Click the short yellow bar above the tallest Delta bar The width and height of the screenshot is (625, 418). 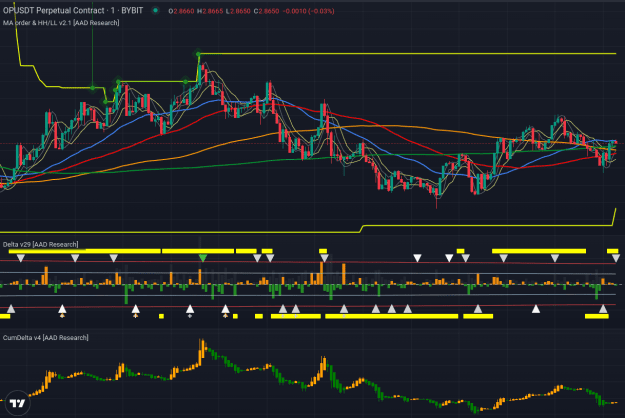[x=323, y=251]
